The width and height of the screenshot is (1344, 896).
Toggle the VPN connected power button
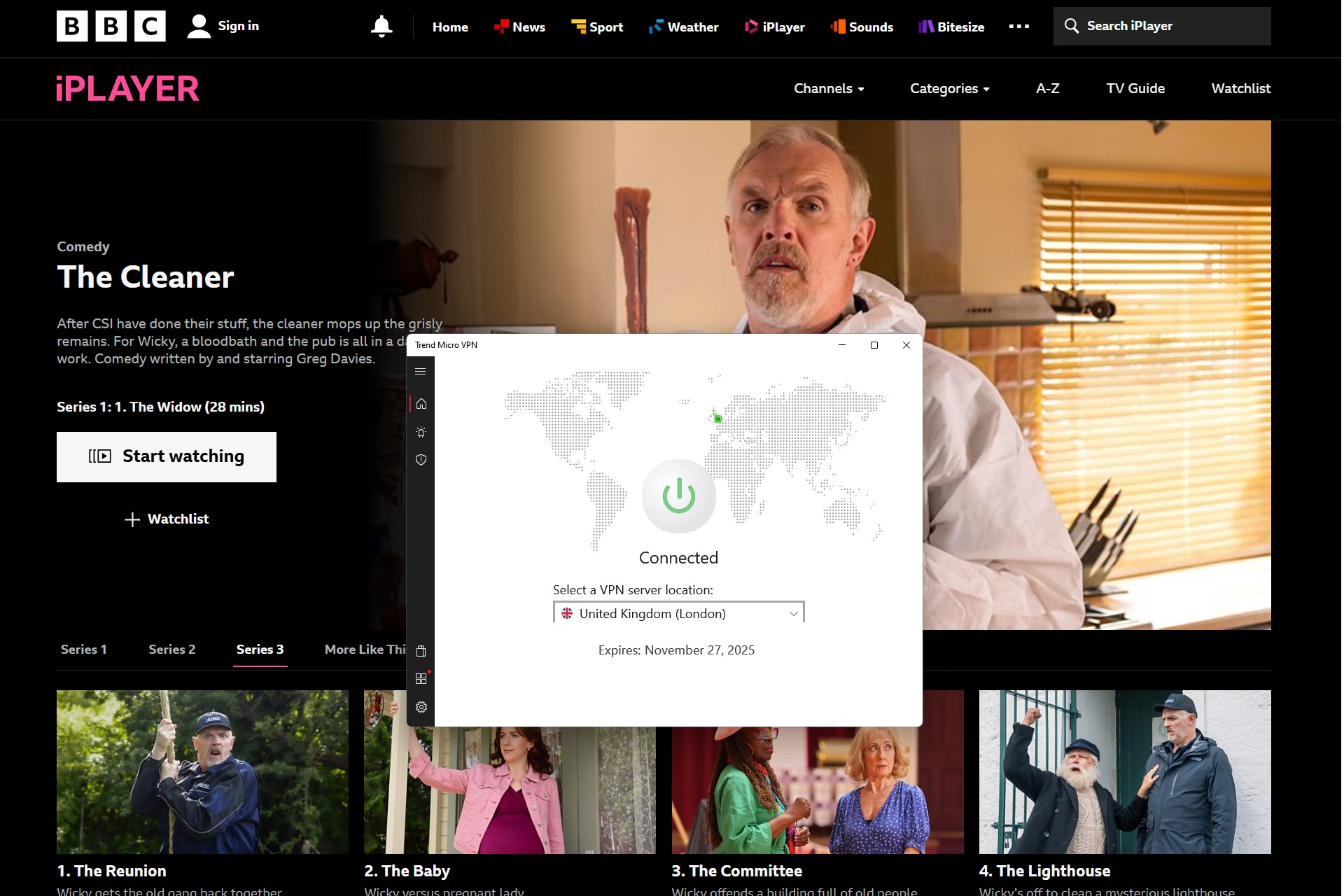678,495
